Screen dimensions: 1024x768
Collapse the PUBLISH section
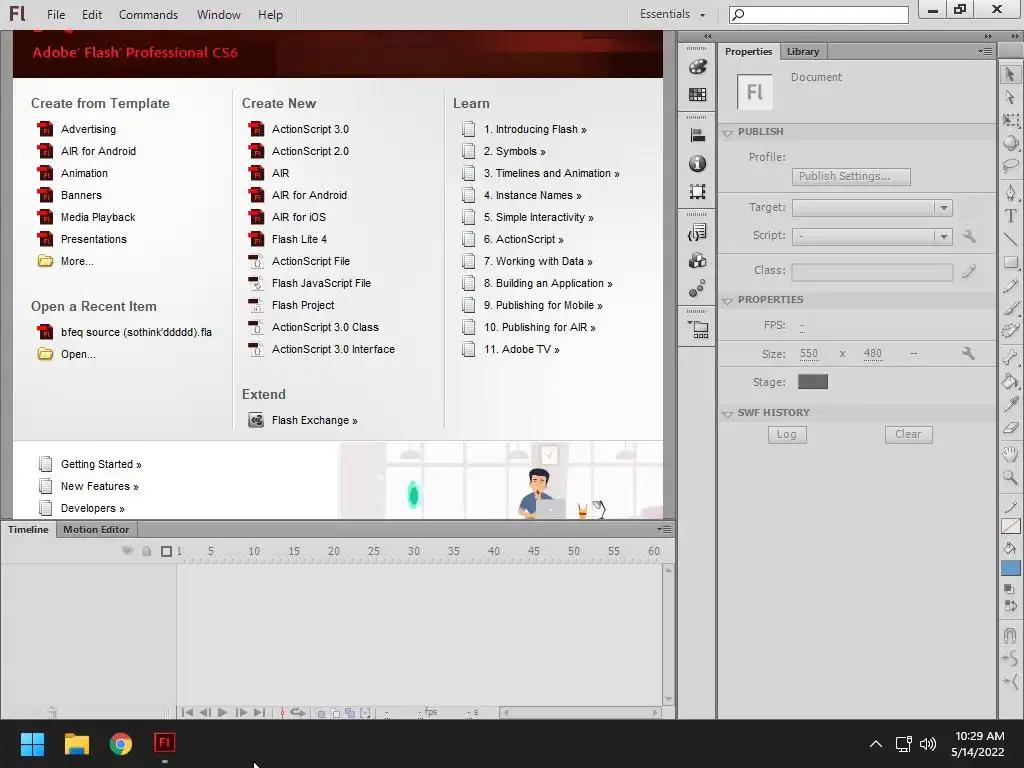pyautogui.click(x=728, y=133)
